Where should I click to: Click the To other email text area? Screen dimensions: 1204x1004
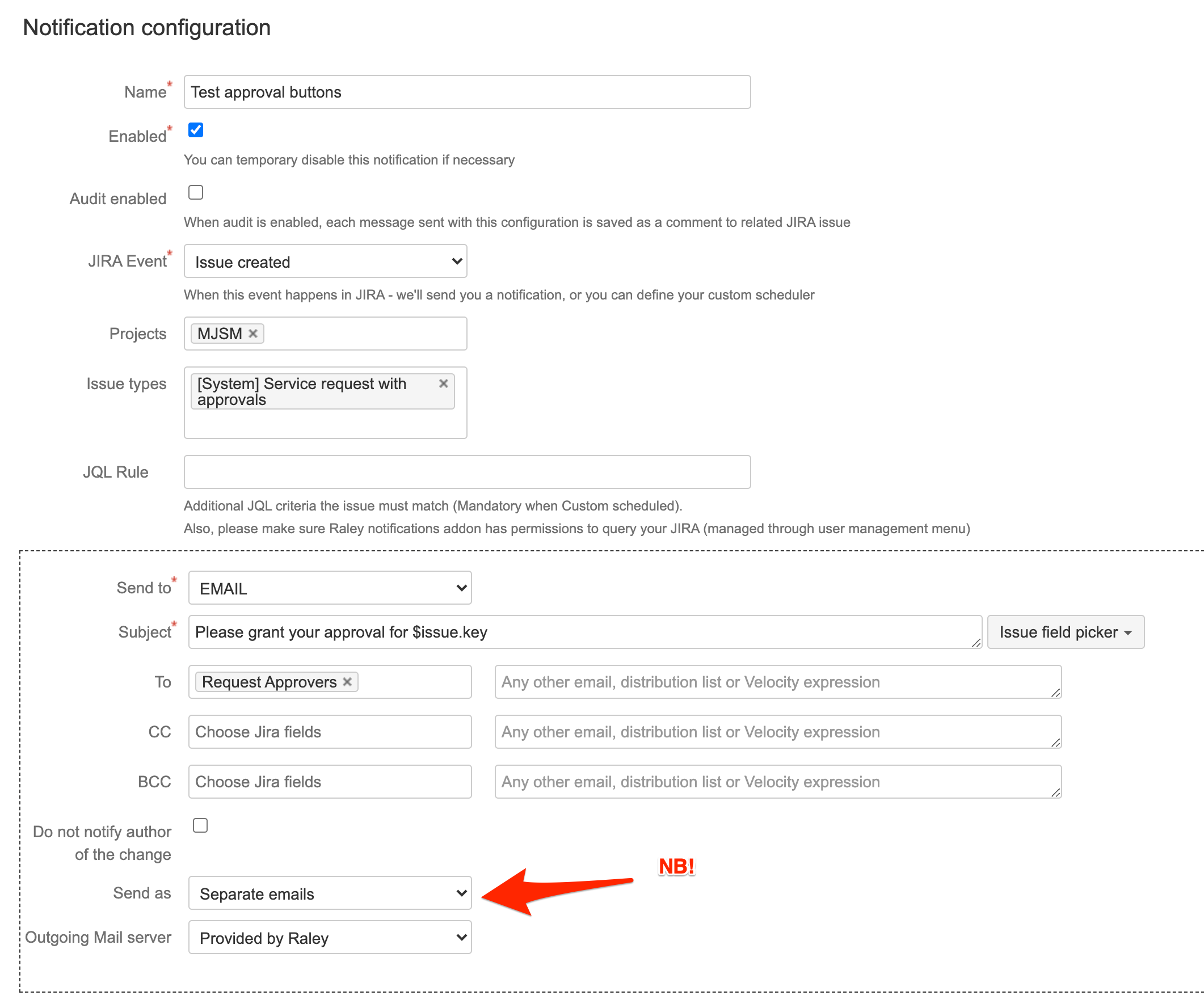778,682
